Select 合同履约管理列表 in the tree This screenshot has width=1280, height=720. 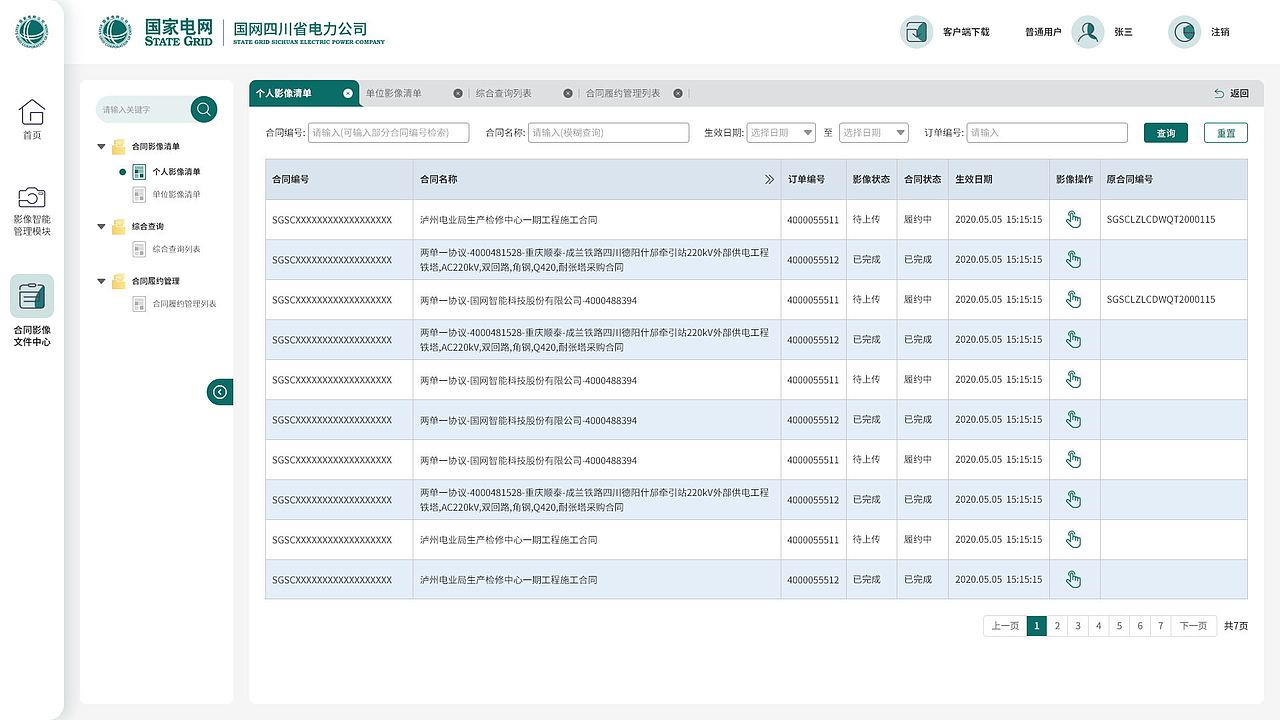(184, 304)
